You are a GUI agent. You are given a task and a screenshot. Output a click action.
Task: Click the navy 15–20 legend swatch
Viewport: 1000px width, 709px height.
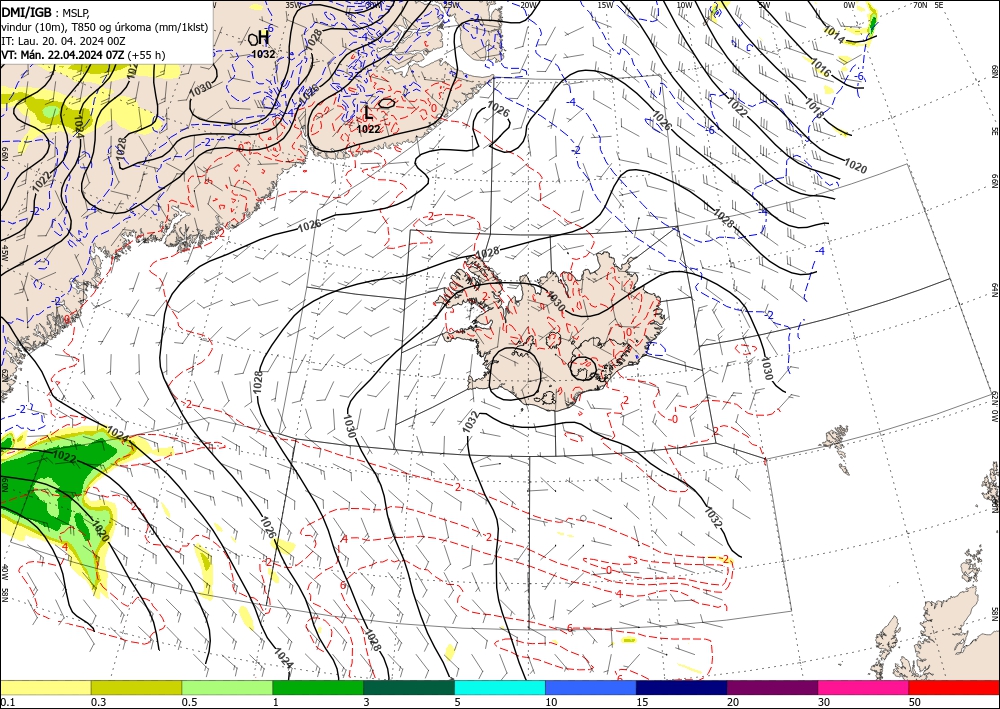coord(682,687)
